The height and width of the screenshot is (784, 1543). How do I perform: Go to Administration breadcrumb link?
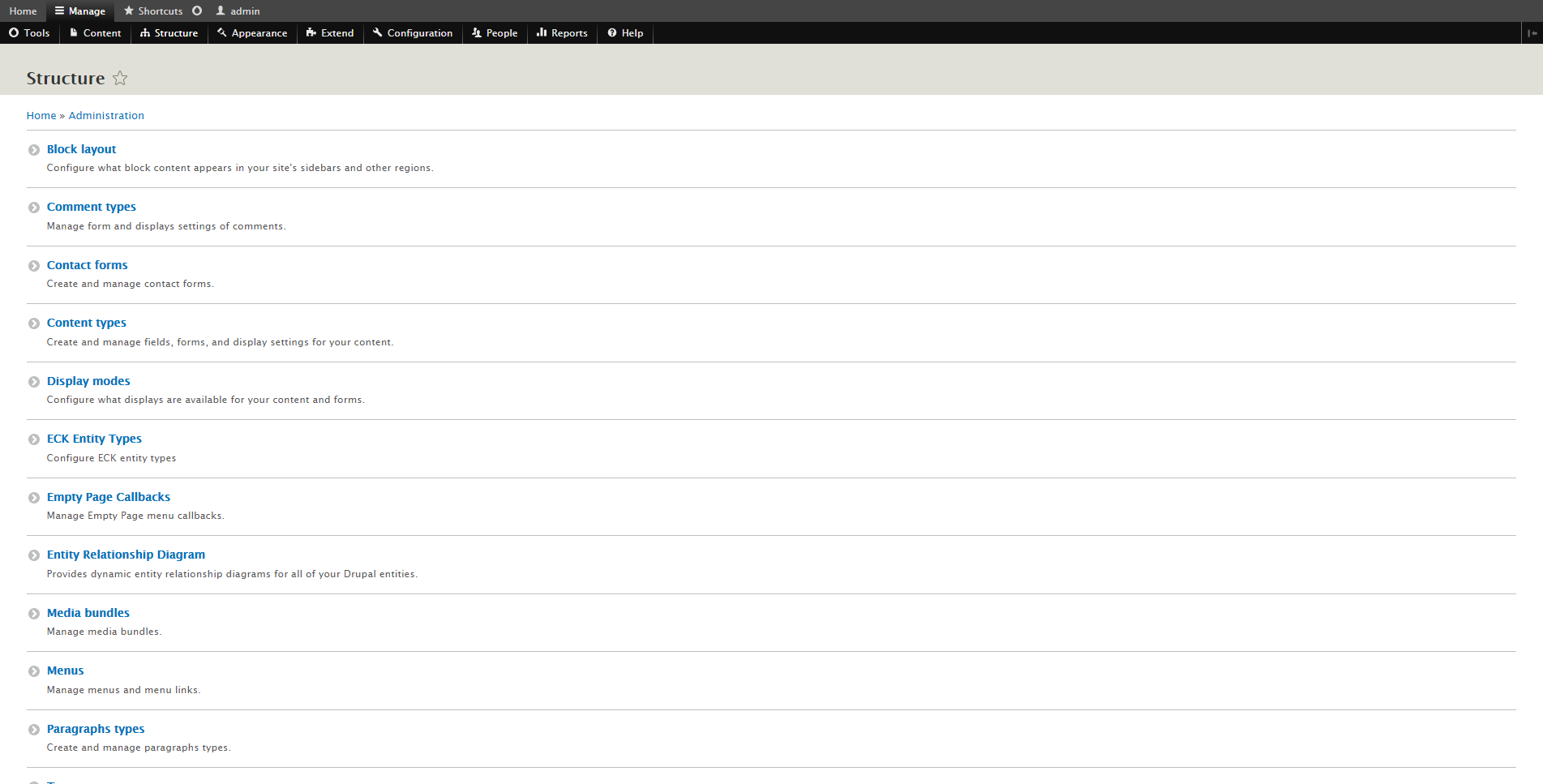(x=106, y=116)
